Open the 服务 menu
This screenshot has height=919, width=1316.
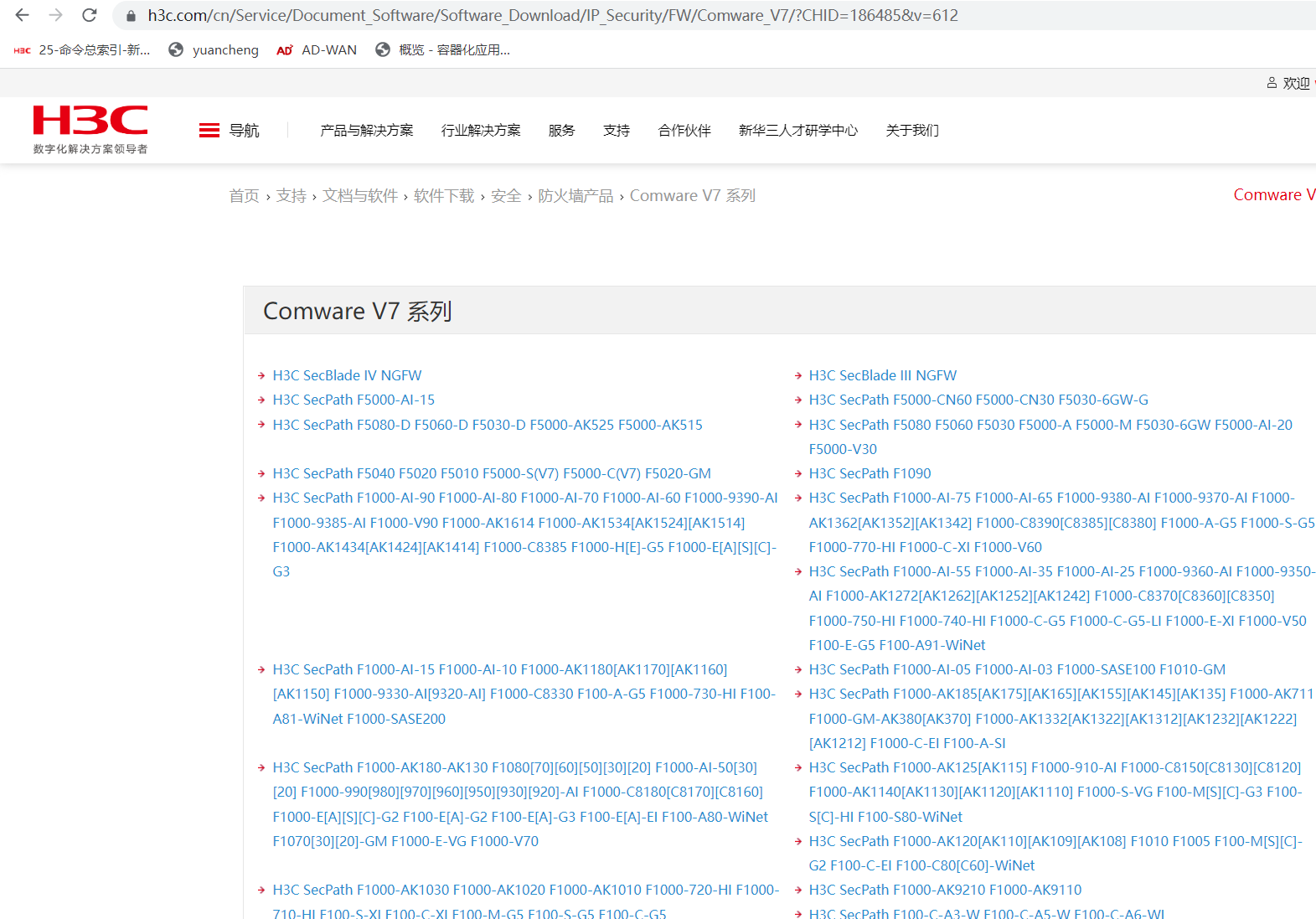click(562, 130)
